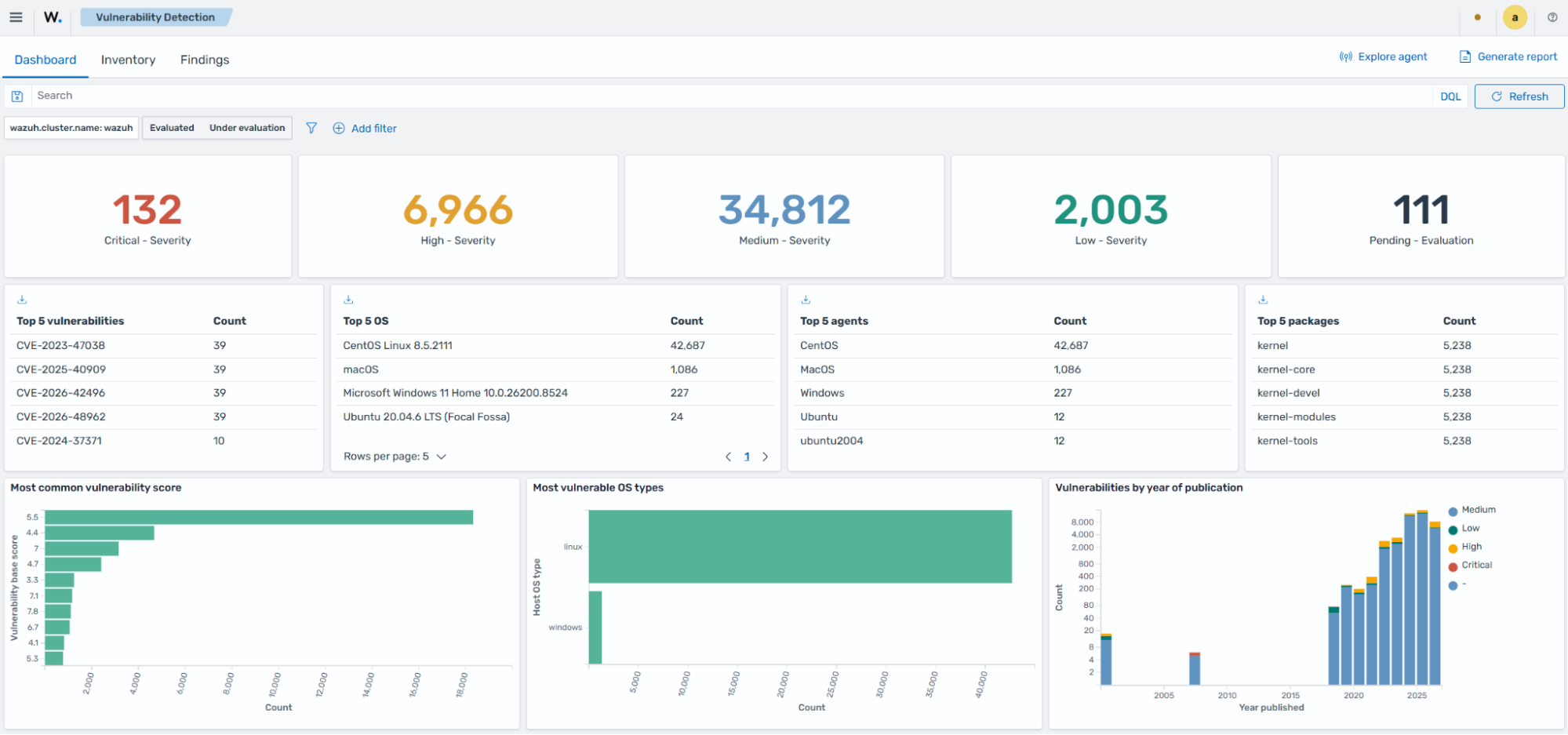
Task: Toggle Medium series in legend
Action: tap(1472, 510)
